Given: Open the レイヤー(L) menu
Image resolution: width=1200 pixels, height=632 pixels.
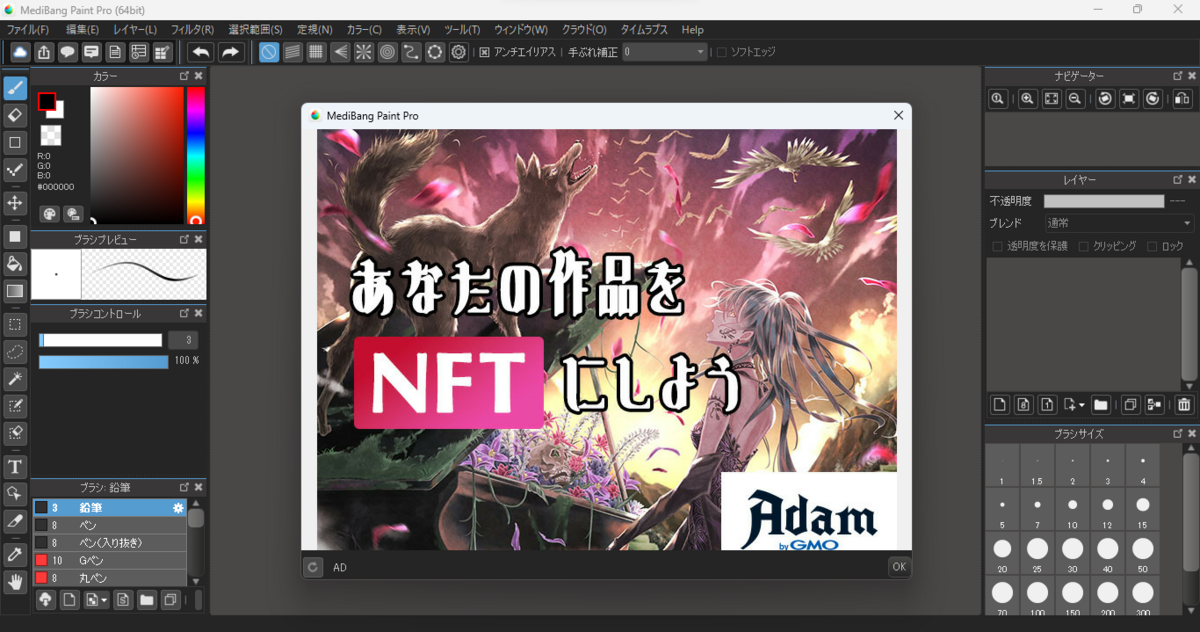Looking at the screenshot, I should point(135,30).
